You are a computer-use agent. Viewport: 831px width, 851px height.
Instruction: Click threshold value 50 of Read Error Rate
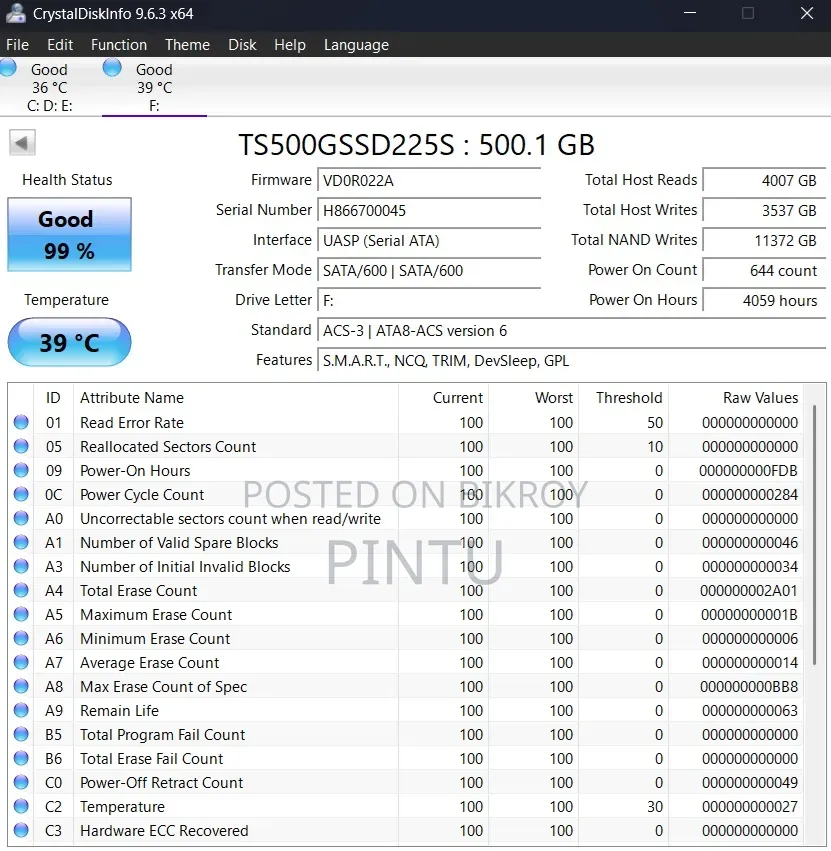click(655, 422)
